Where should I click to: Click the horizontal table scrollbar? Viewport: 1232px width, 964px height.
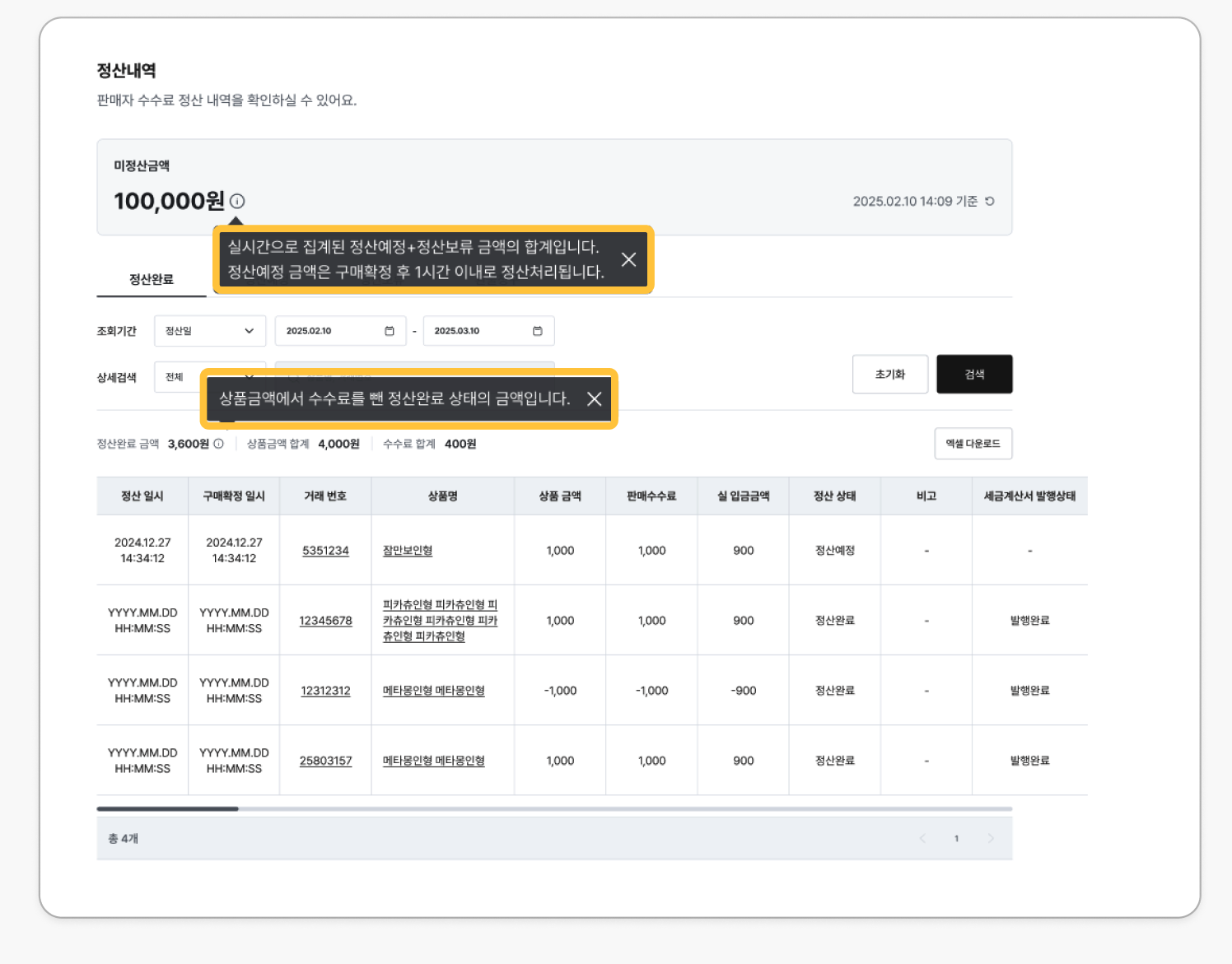click(168, 809)
